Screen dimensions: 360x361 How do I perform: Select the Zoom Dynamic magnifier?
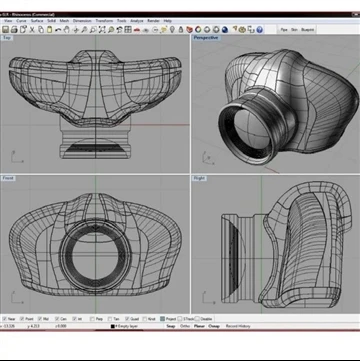[x=84, y=29]
